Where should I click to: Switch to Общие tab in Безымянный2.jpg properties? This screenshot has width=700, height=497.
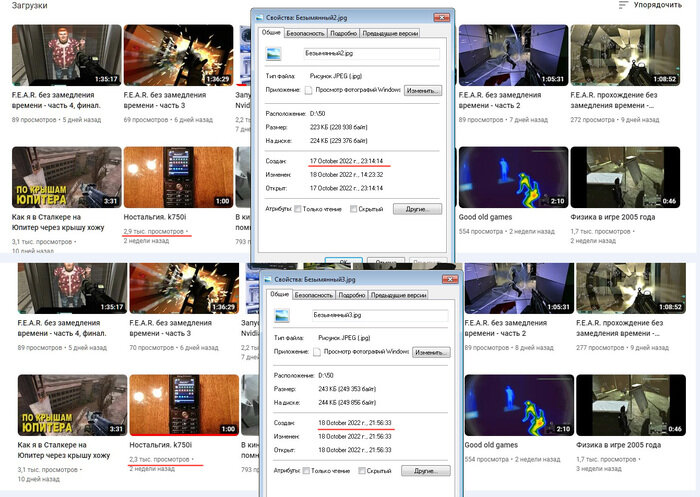[x=271, y=33]
